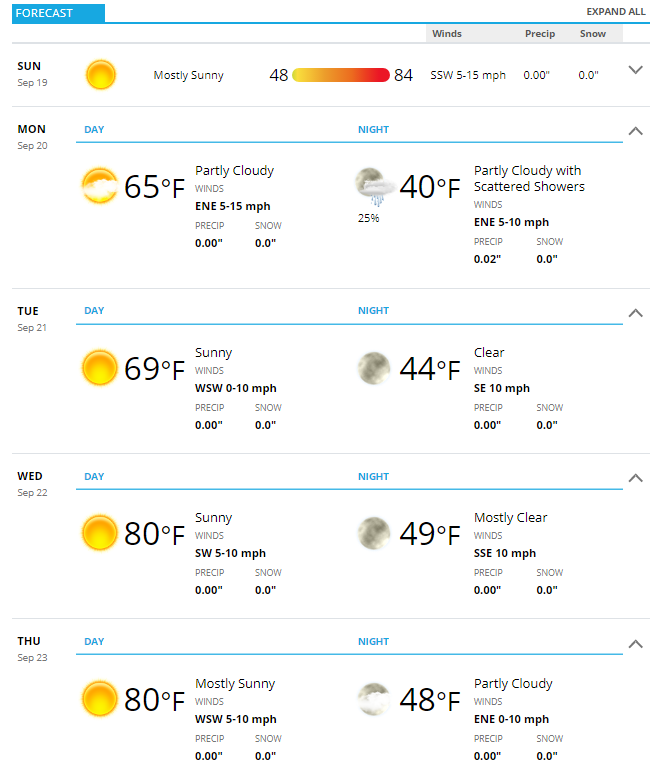
Task: Click Thursday's mostly sunny day icon
Action: click(100, 699)
